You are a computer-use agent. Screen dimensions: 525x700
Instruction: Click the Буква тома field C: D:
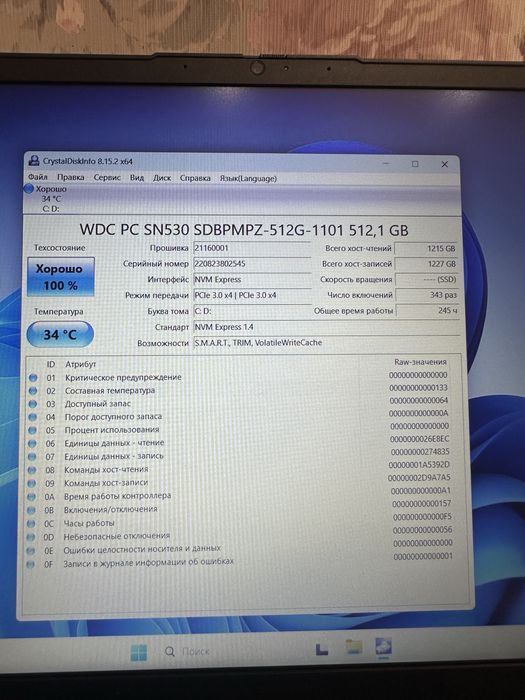point(252,311)
